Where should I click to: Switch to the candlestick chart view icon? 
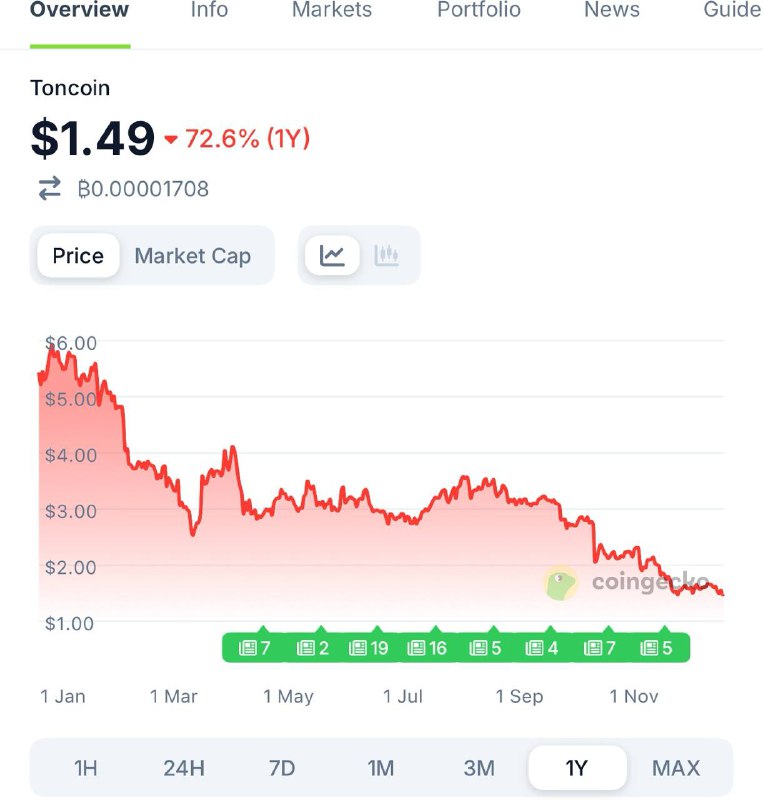pos(387,256)
